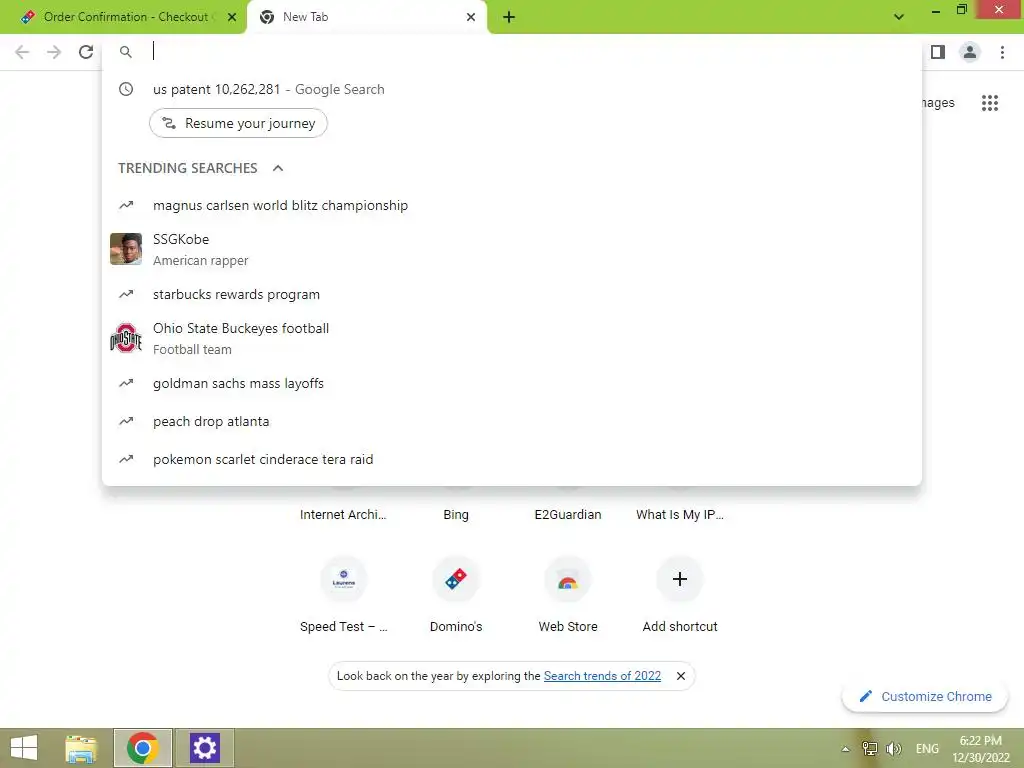The width and height of the screenshot is (1024, 768).
Task: Select Ohio State Buckeyes football suggestion
Action: pos(512,338)
